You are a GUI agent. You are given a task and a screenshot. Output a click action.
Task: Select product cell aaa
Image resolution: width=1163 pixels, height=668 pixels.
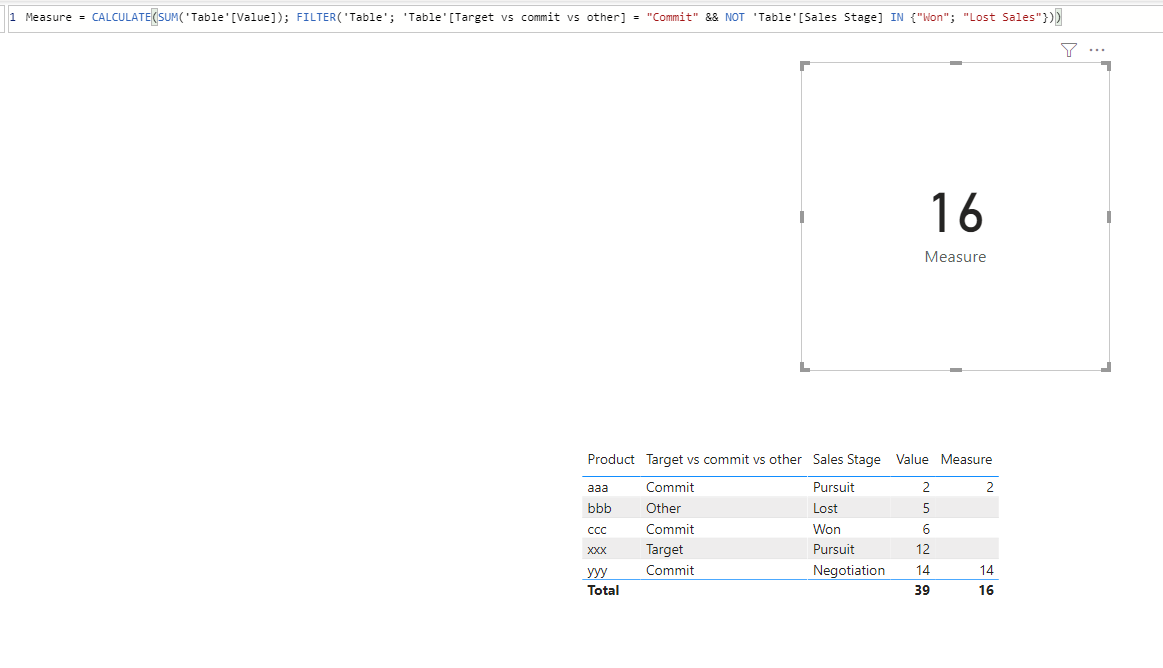tap(597, 487)
